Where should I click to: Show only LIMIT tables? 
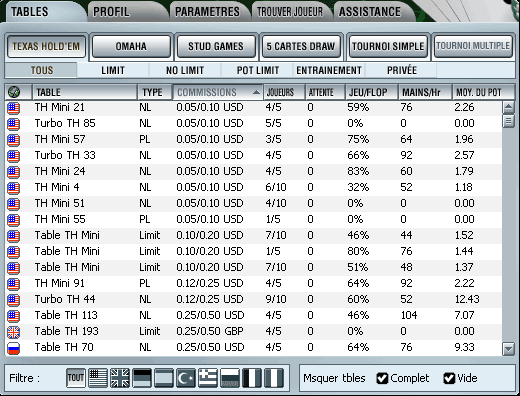coord(113,70)
